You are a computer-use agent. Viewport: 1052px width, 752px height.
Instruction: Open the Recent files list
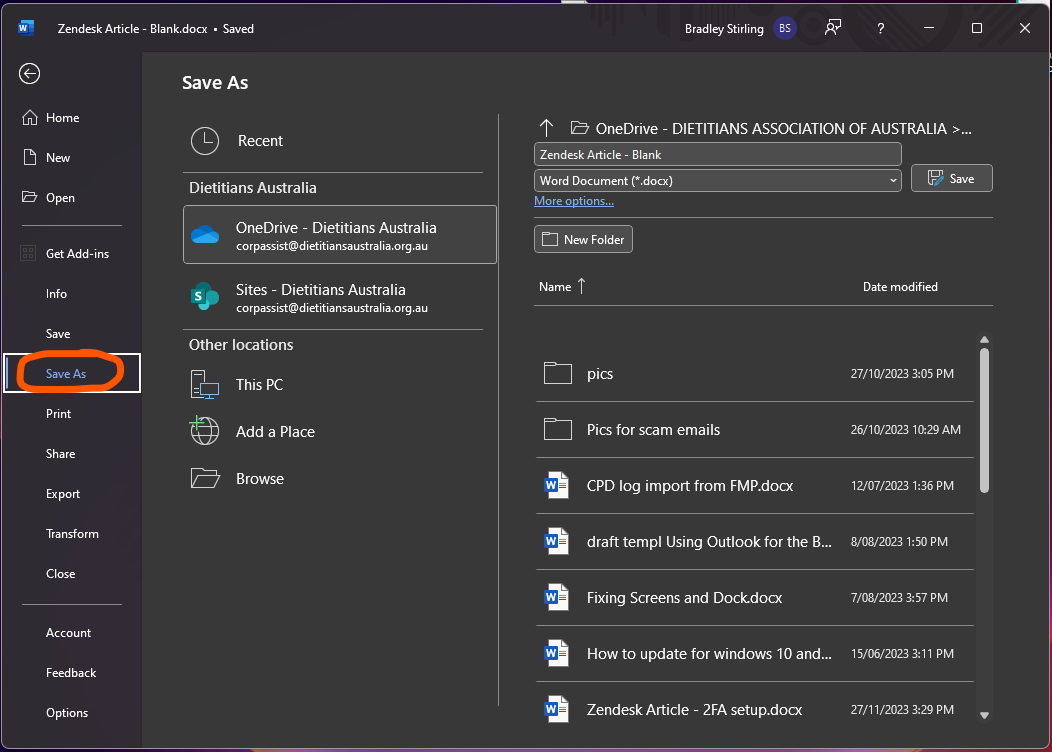pyautogui.click(x=260, y=141)
